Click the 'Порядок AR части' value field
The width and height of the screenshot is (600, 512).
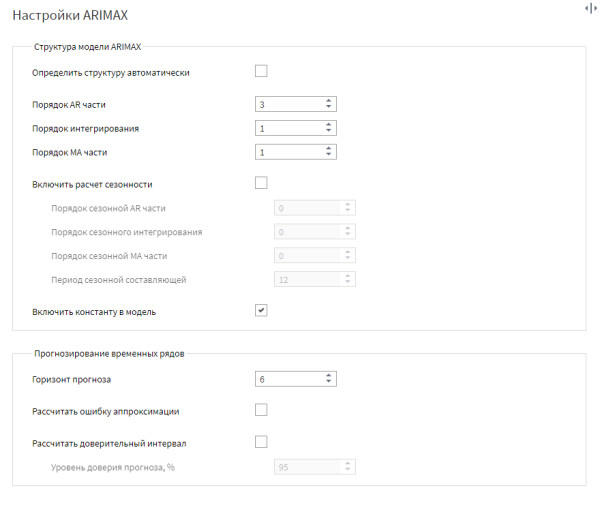pos(290,104)
